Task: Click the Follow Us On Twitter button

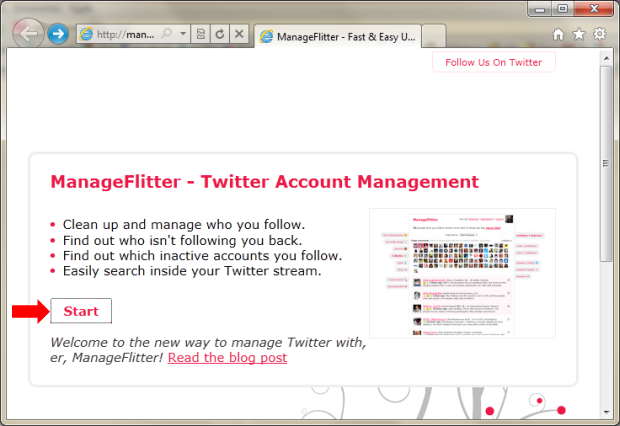Action: pyautogui.click(x=494, y=62)
